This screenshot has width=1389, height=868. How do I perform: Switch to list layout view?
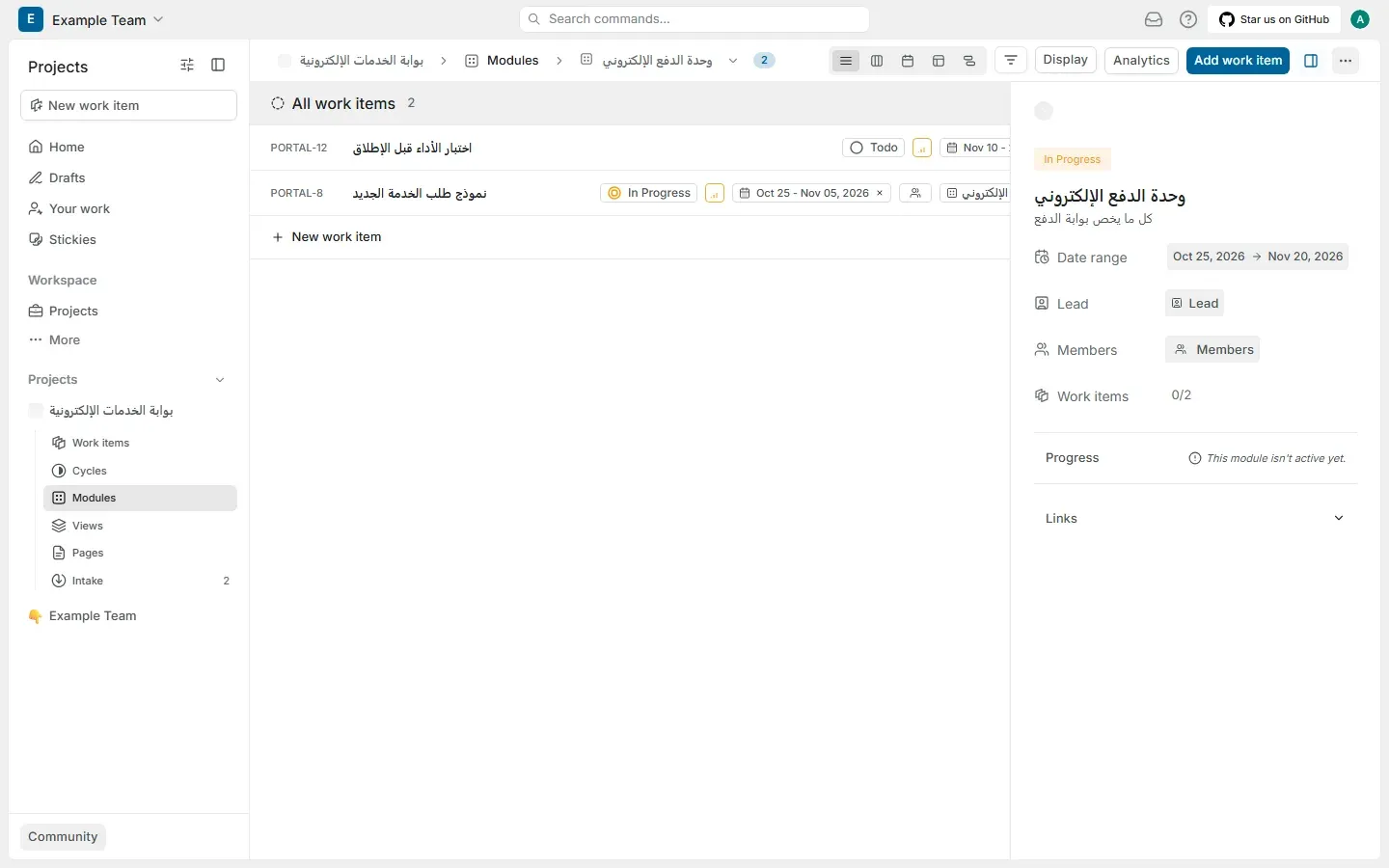846,61
